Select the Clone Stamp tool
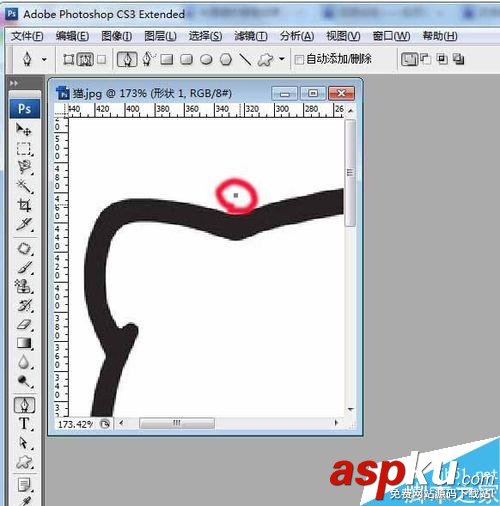This screenshot has height=506, width=500. [x=24, y=286]
